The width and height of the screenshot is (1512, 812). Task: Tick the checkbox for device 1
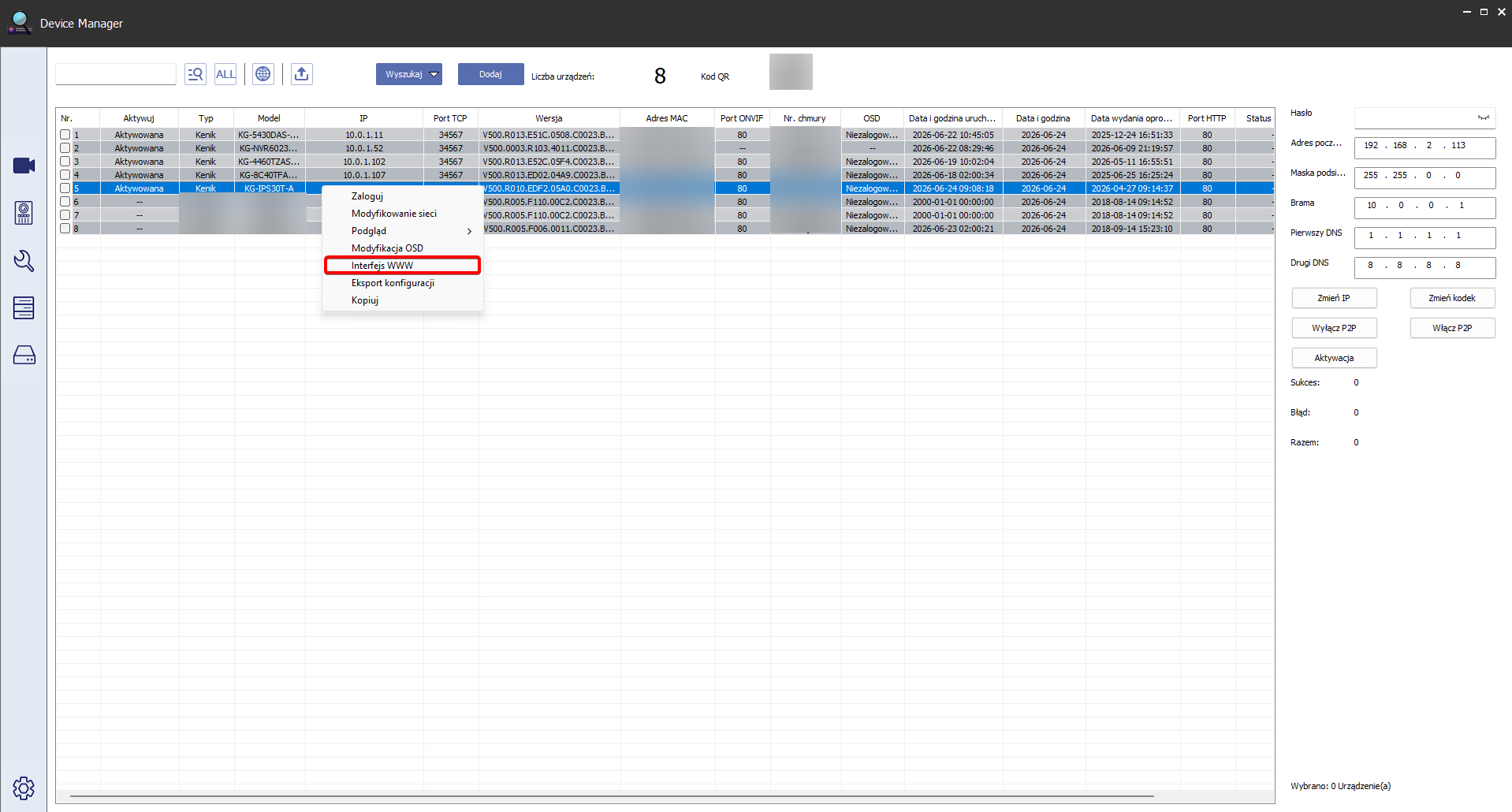(65, 135)
